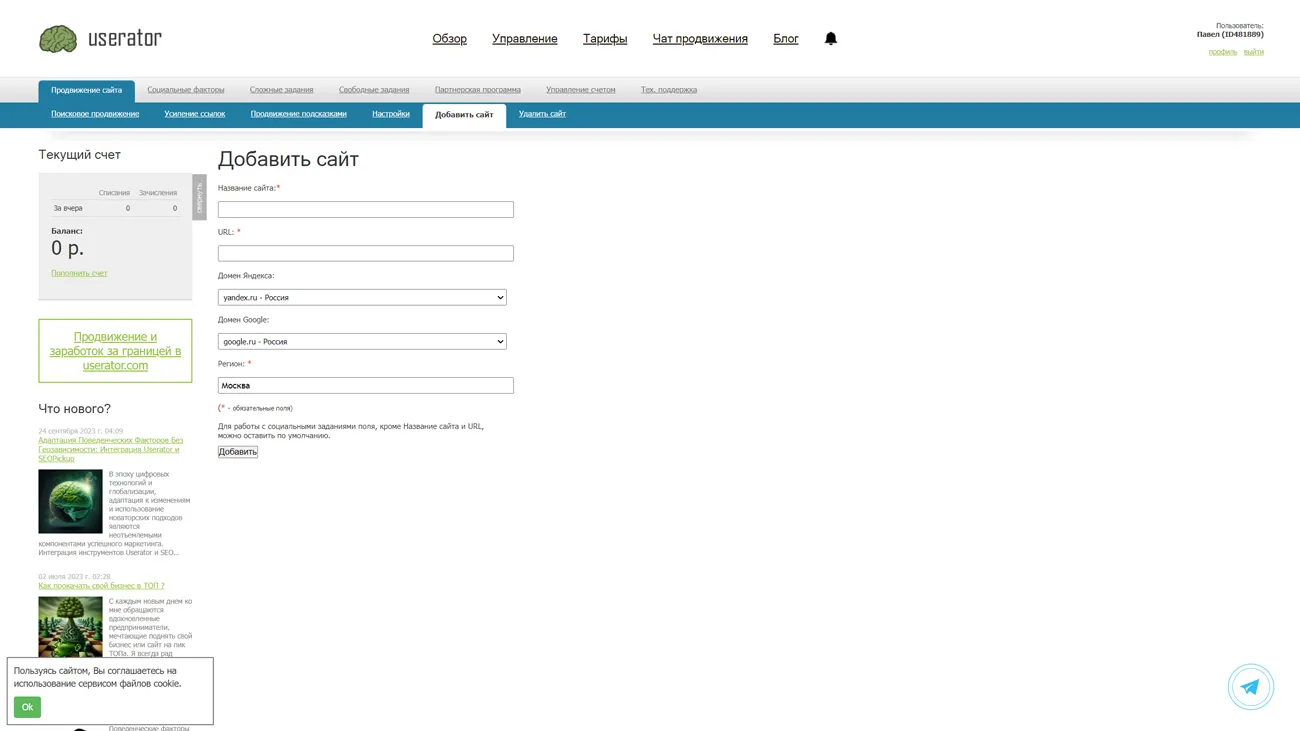Click the notification bell icon
This screenshot has width=1300, height=731.
(830, 38)
